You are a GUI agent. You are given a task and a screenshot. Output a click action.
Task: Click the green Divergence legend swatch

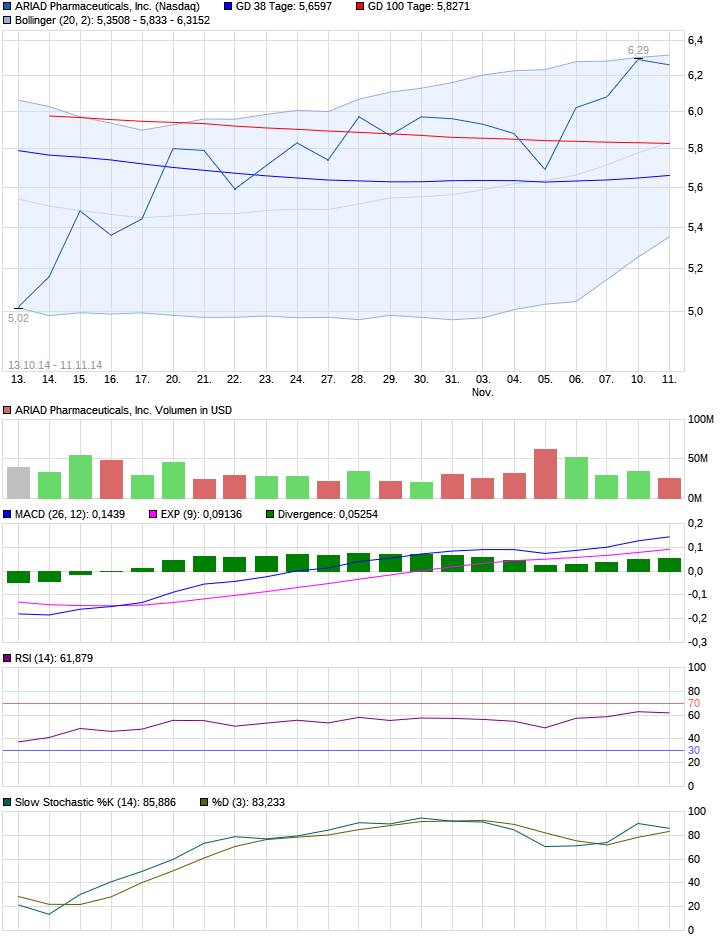coord(270,514)
